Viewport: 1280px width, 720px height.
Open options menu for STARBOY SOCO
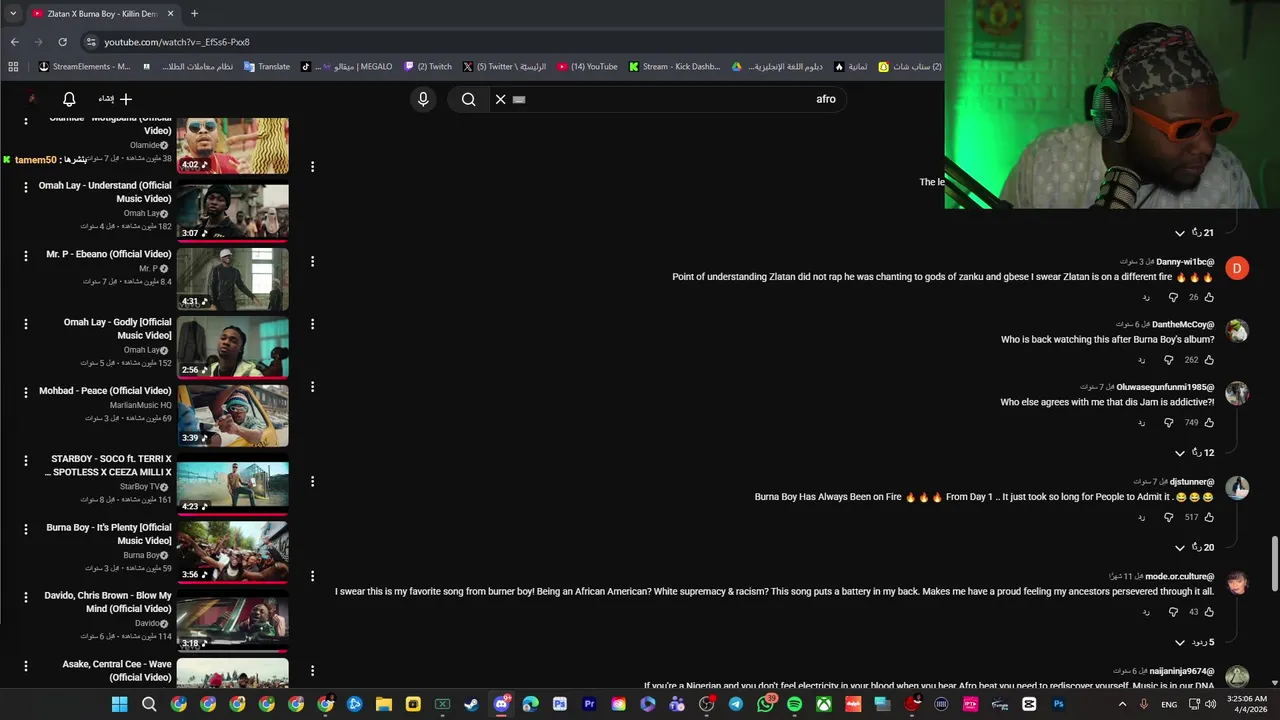click(26, 461)
